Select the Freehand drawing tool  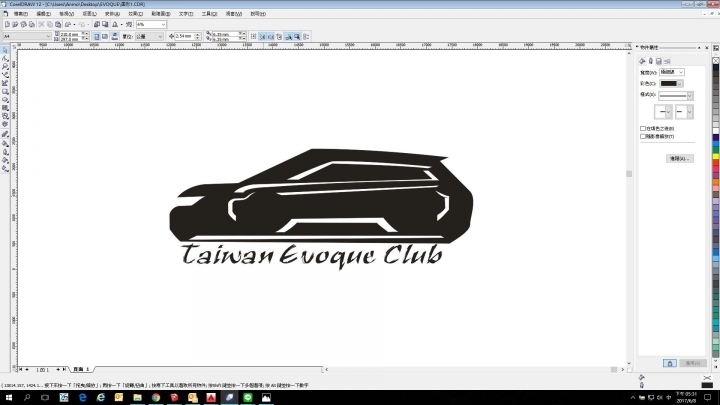5,75
